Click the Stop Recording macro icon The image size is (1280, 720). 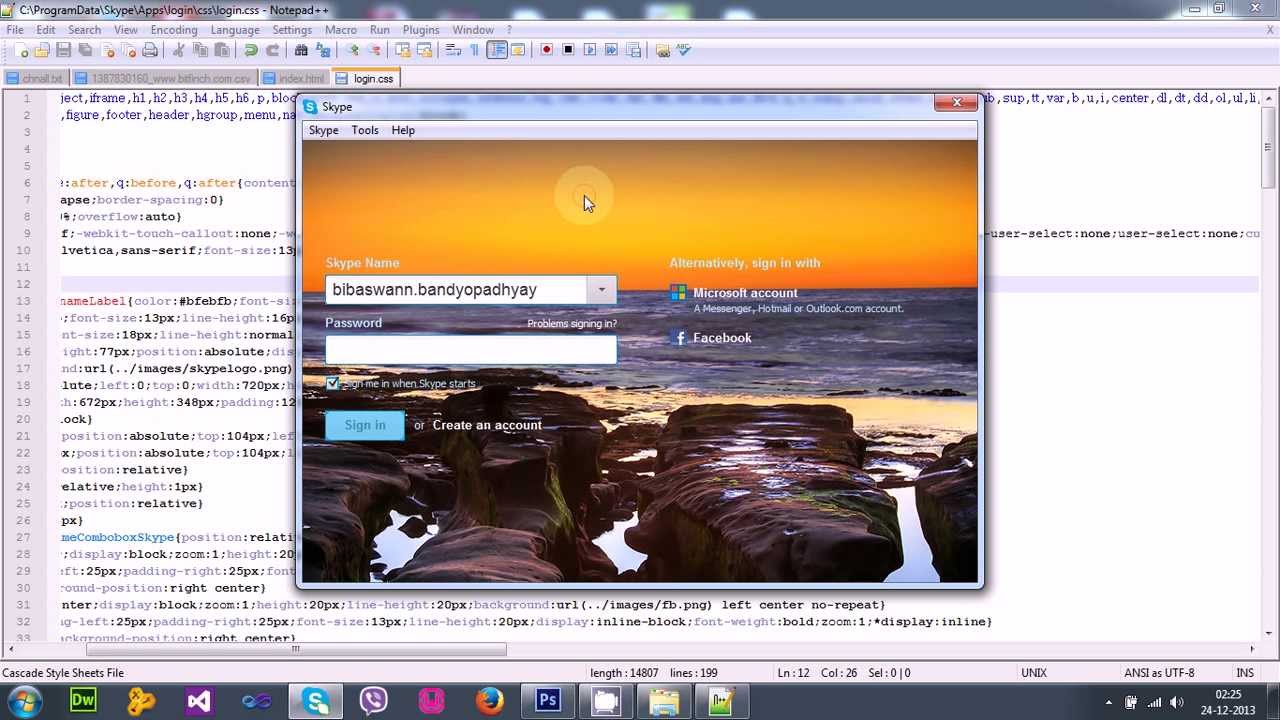[x=568, y=50]
